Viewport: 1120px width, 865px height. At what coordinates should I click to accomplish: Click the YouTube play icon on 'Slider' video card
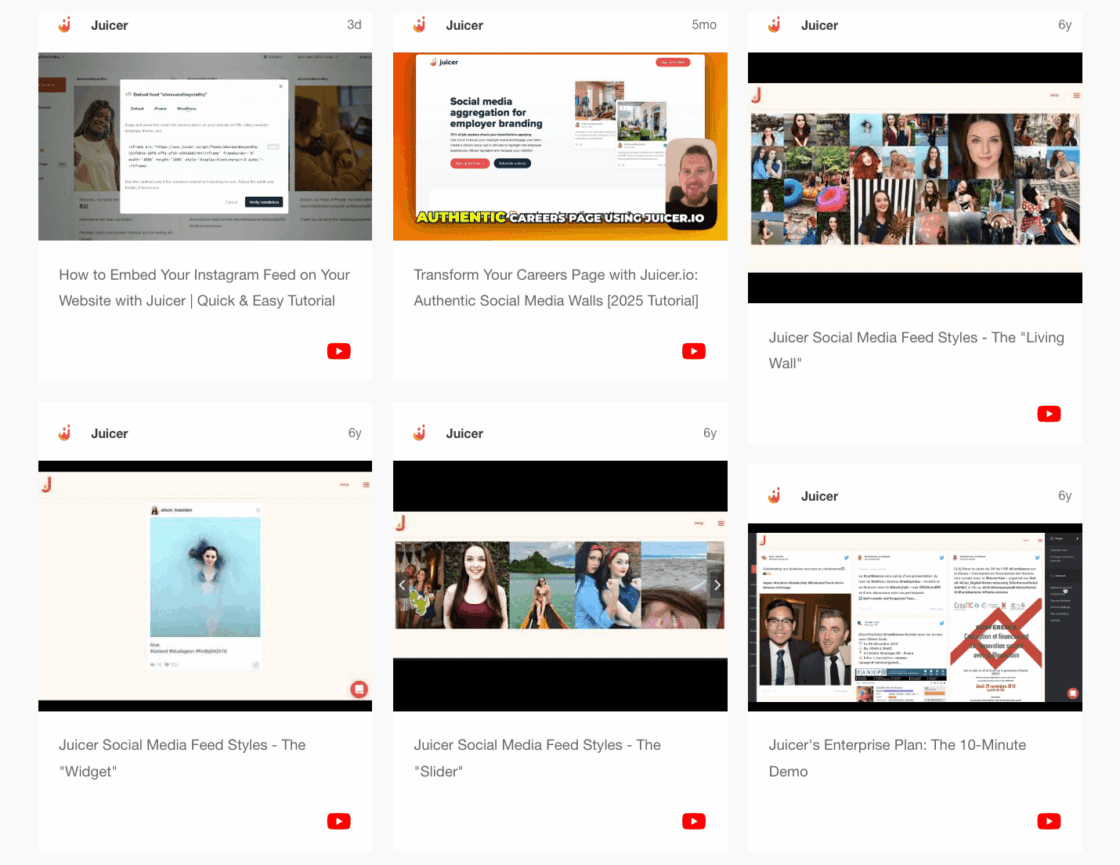click(693, 821)
